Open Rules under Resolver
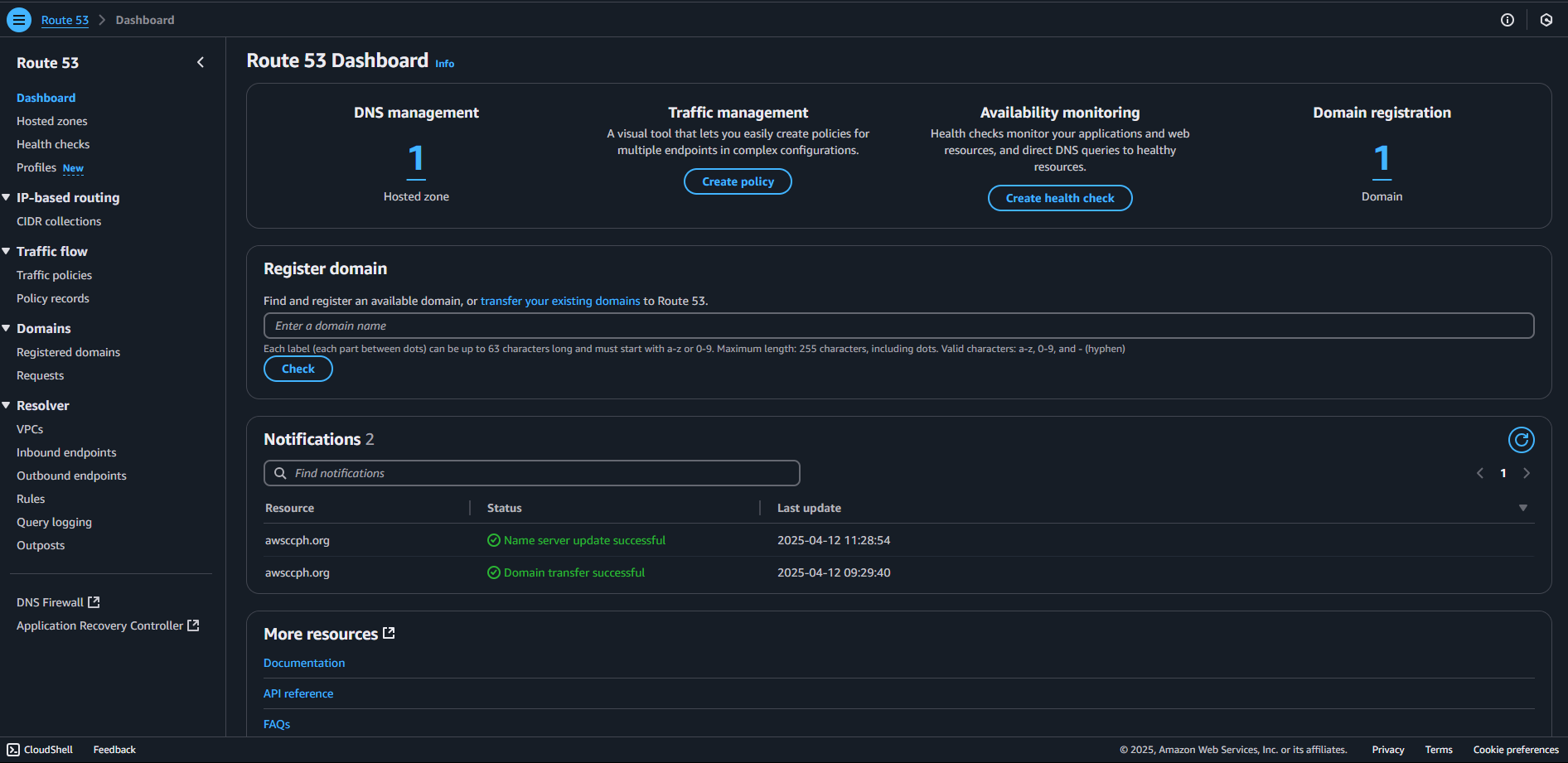Screen dimensions: 1568x763 point(31,499)
